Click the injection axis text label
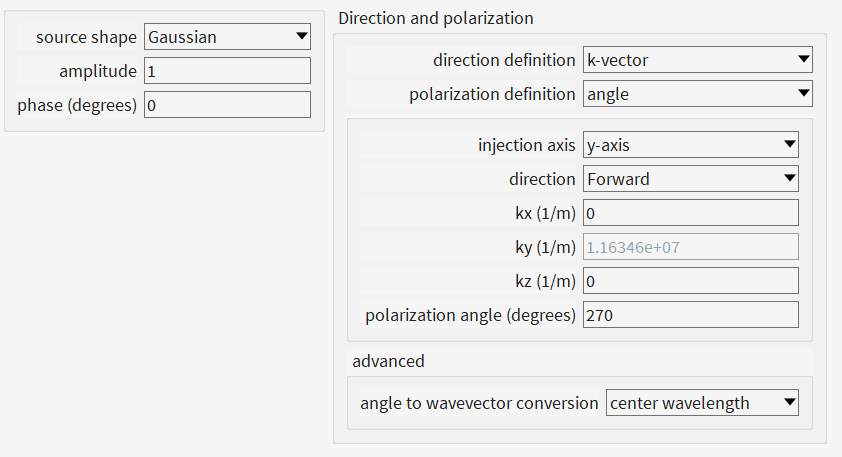 [x=526, y=145]
